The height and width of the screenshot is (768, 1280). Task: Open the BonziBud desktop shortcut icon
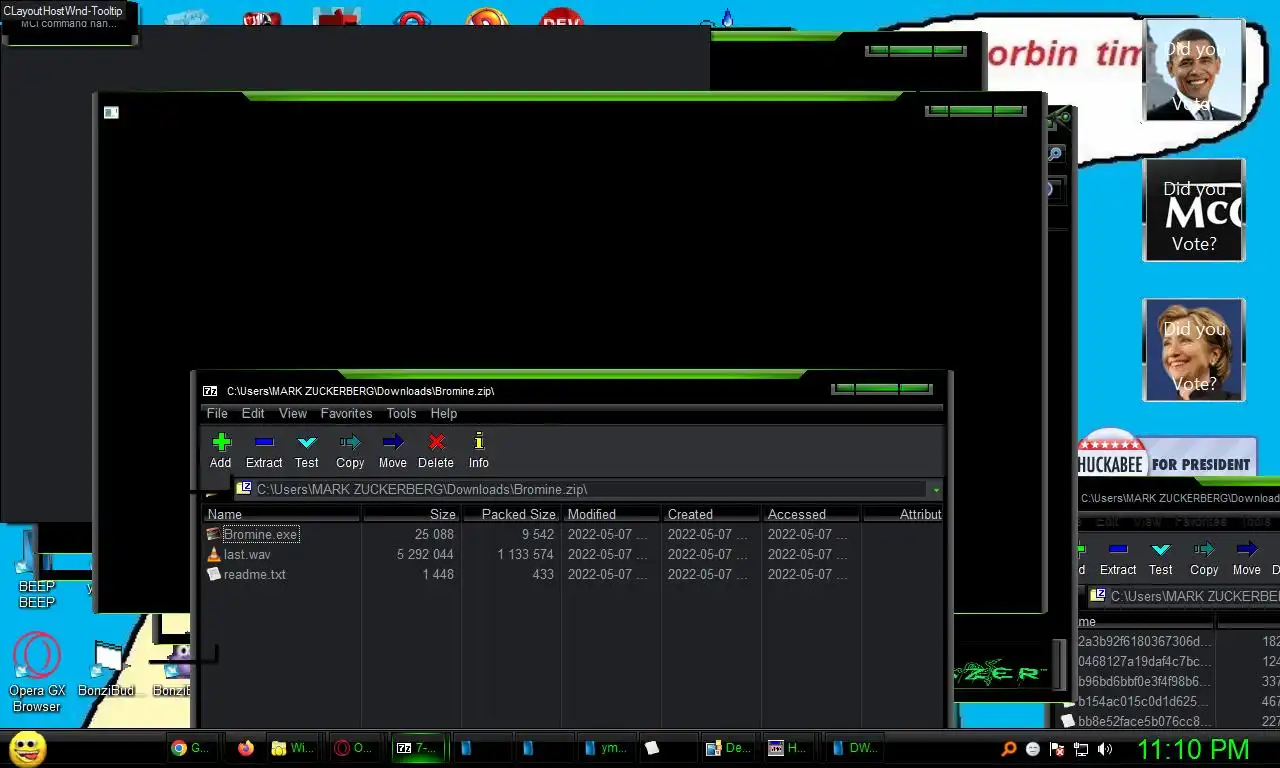107,670
